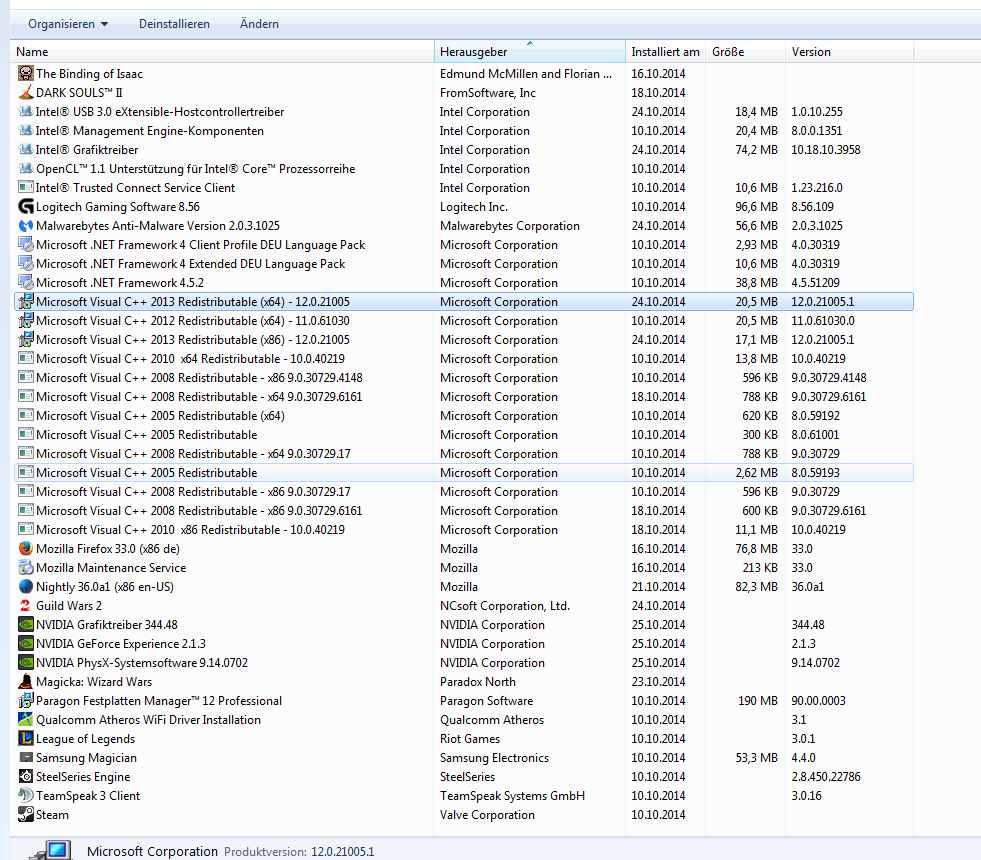Click the Nightly 36.0a1 globe icon
981x860 pixels.
tap(26, 587)
